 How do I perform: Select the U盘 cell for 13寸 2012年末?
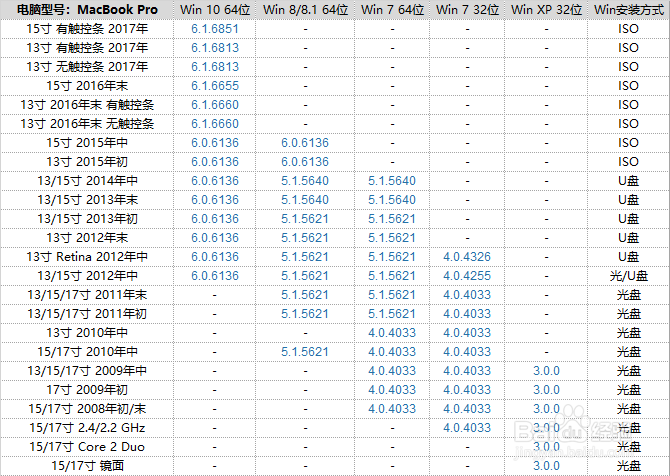pos(629,238)
